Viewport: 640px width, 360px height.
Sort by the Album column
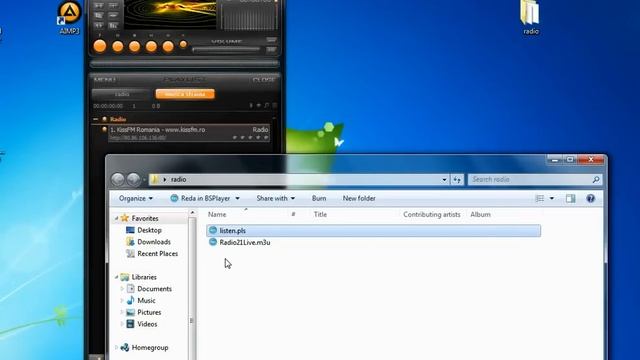[x=480, y=214]
